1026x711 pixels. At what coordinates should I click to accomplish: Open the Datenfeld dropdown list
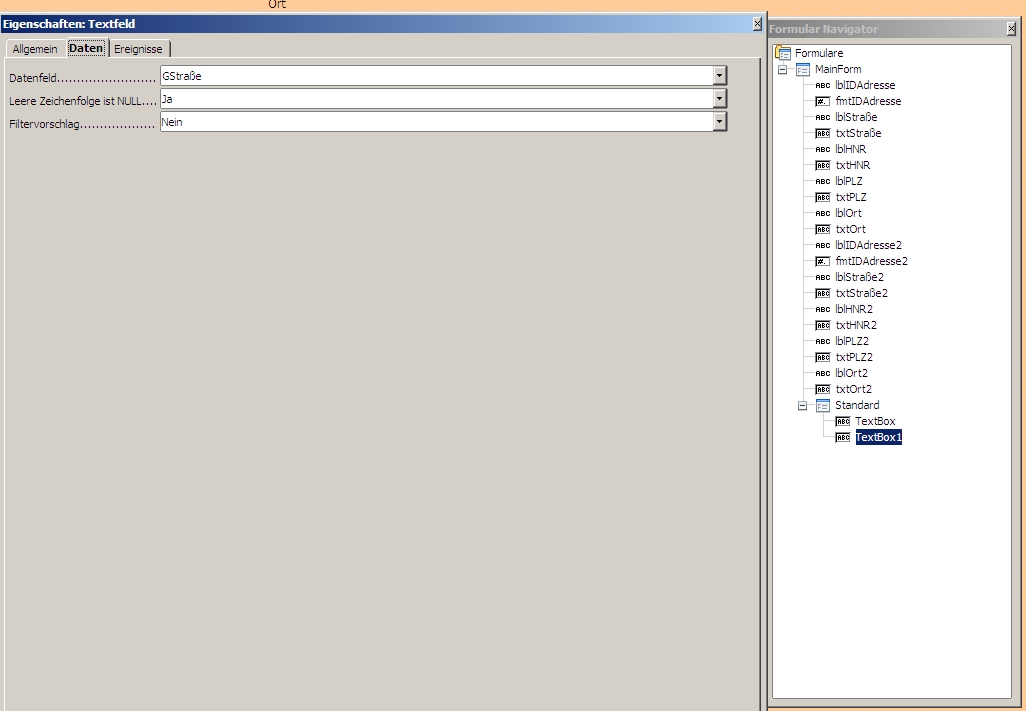pos(719,76)
